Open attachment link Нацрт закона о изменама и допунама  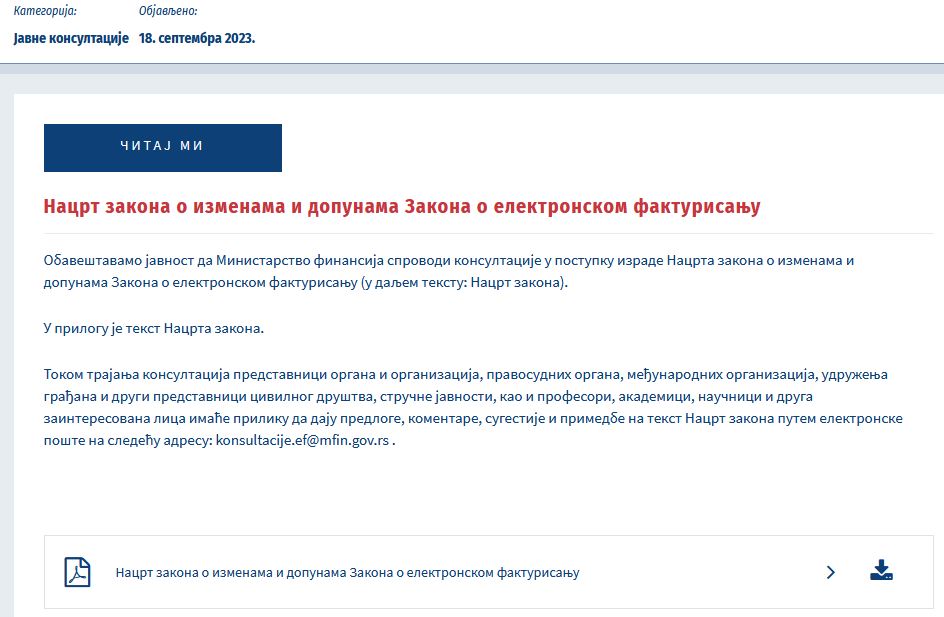[347, 572]
